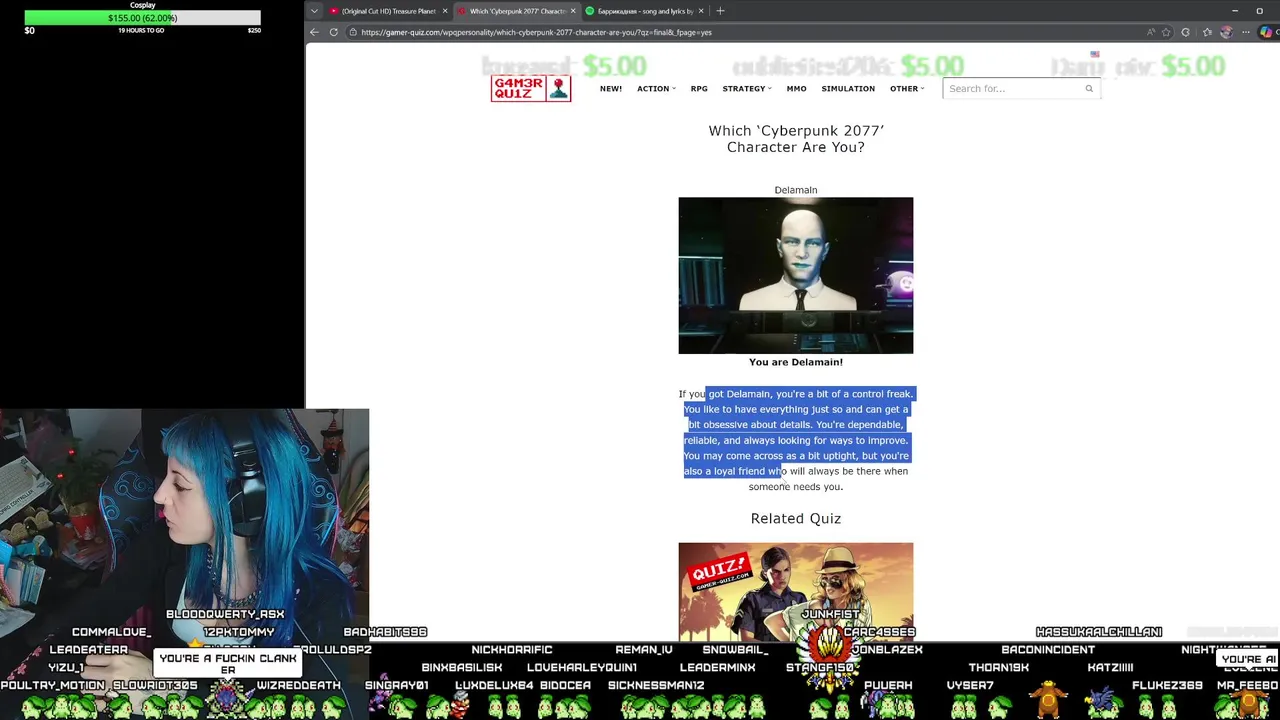Click the Cosplay goal progress bar
Screen dimensions: 1280x720
pyautogui.click(x=142, y=18)
